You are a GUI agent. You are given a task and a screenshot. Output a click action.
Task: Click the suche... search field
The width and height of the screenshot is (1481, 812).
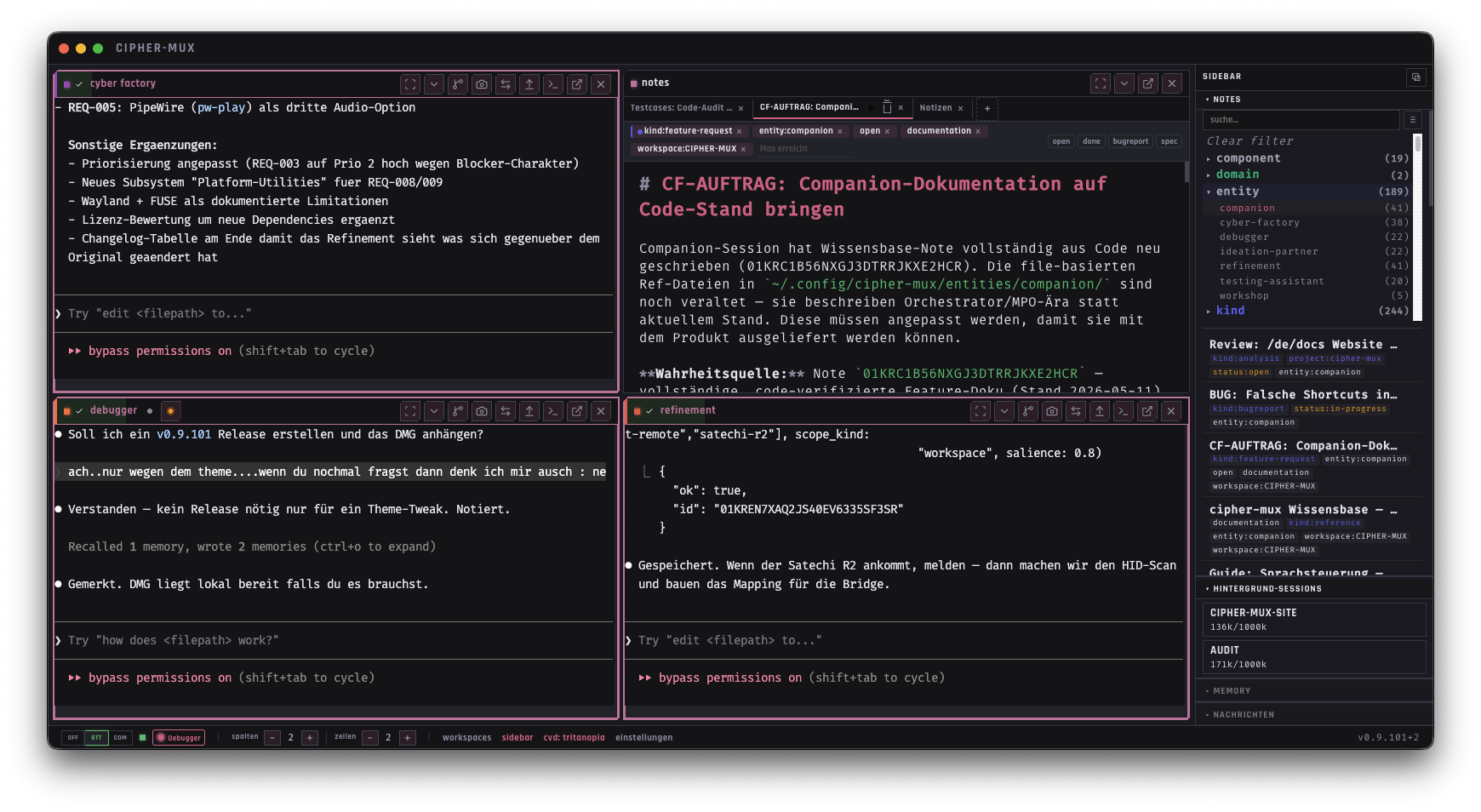1301,120
